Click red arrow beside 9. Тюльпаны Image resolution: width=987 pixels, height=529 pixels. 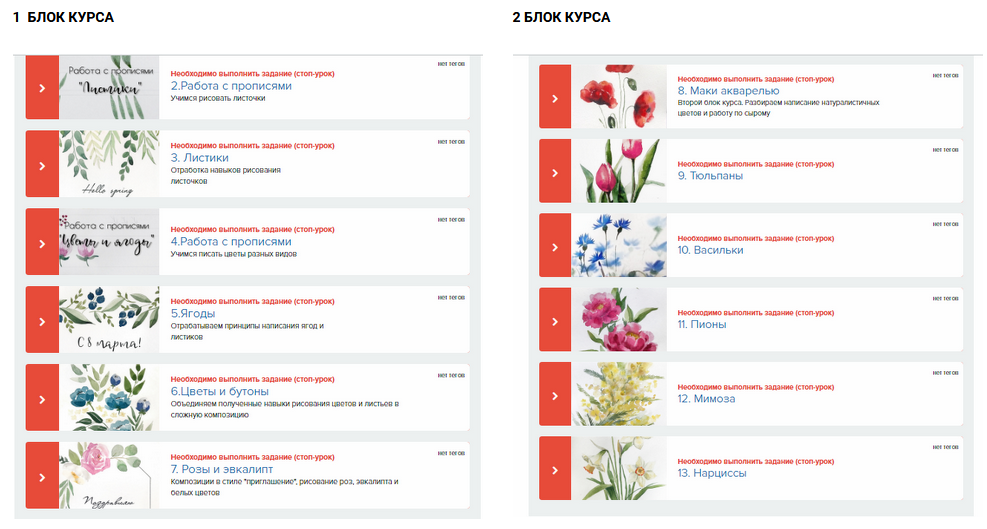pyautogui.click(x=555, y=171)
